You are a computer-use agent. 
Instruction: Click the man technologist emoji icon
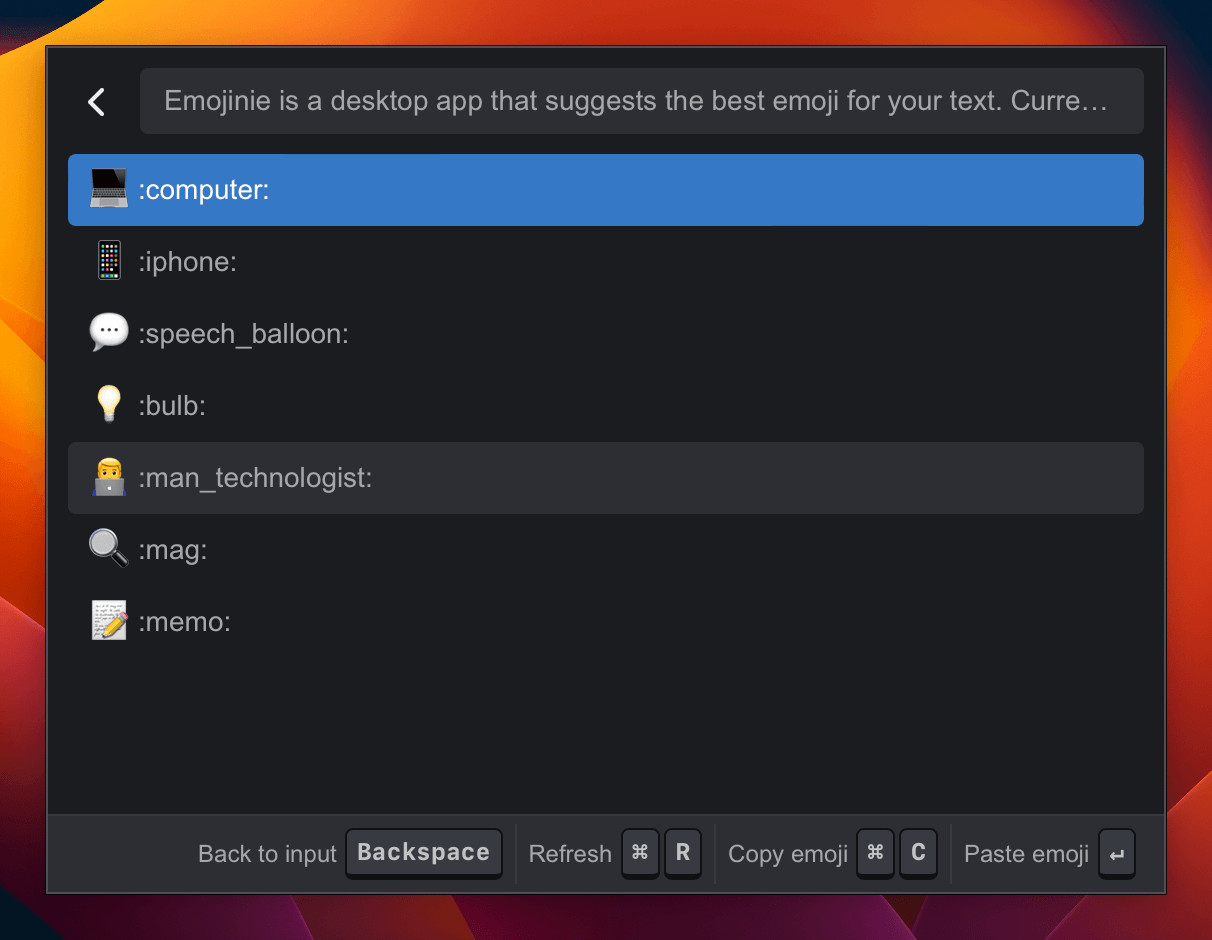coord(108,477)
